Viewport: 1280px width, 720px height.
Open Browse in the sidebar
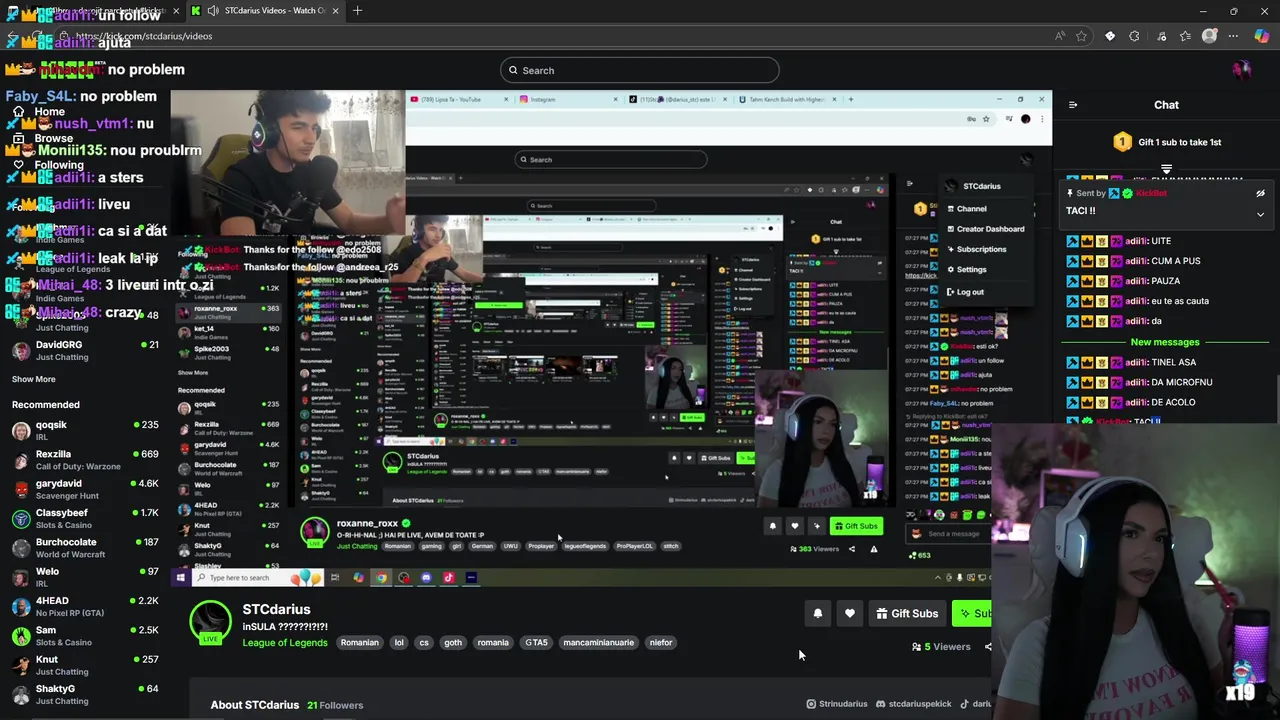(45, 138)
